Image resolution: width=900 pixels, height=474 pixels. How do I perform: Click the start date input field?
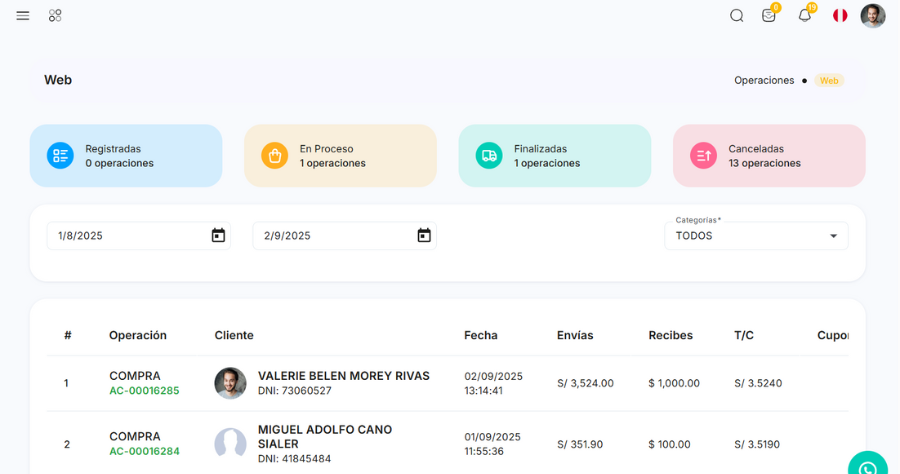point(125,236)
